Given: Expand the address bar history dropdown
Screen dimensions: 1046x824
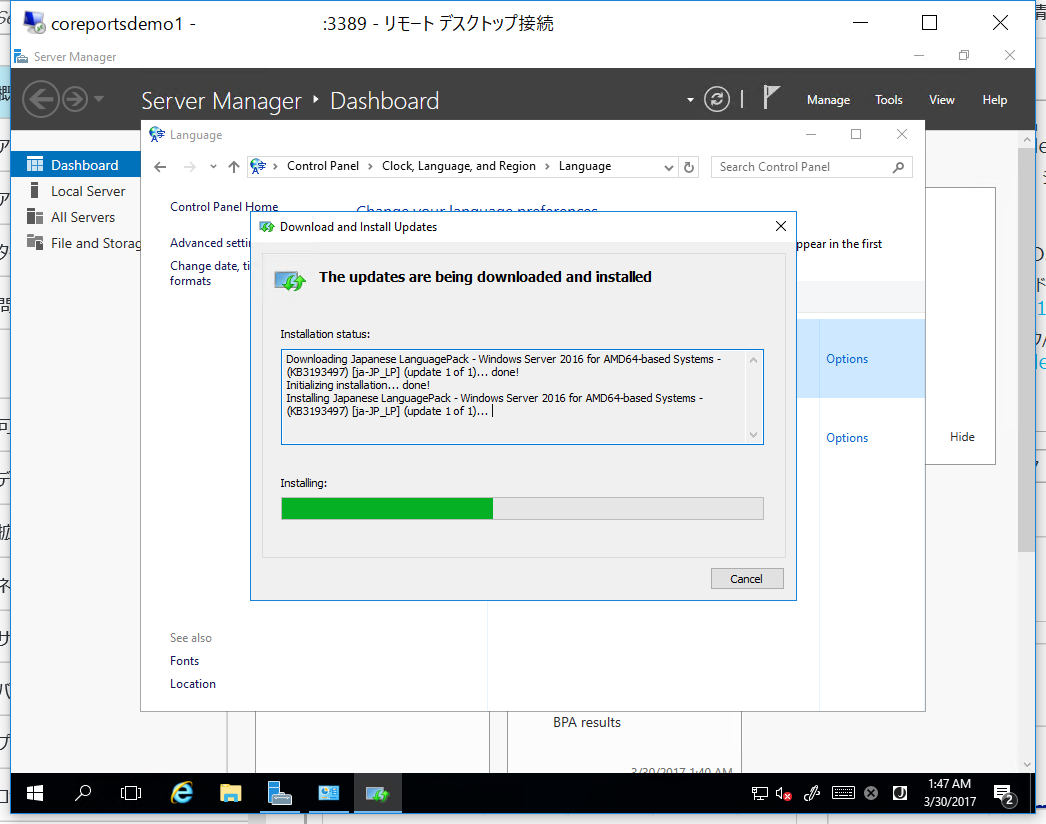Looking at the screenshot, I should click(668, 167).
